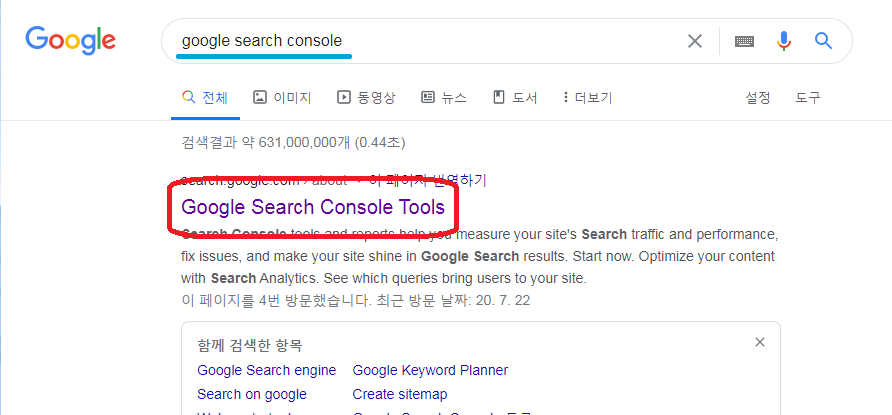Open the on-screen keyboard icon

pyautogui.click(x=744, y=41)
